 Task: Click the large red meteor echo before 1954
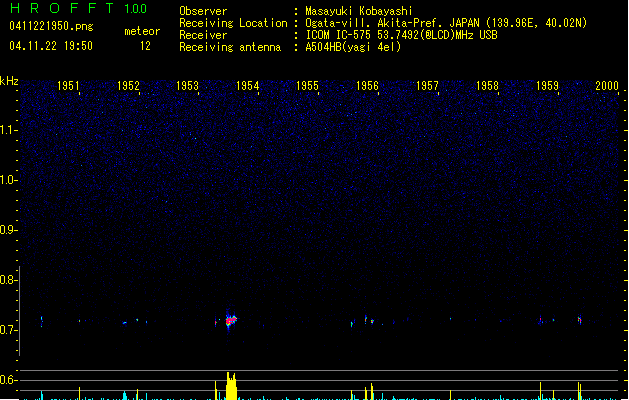(231, 320)
